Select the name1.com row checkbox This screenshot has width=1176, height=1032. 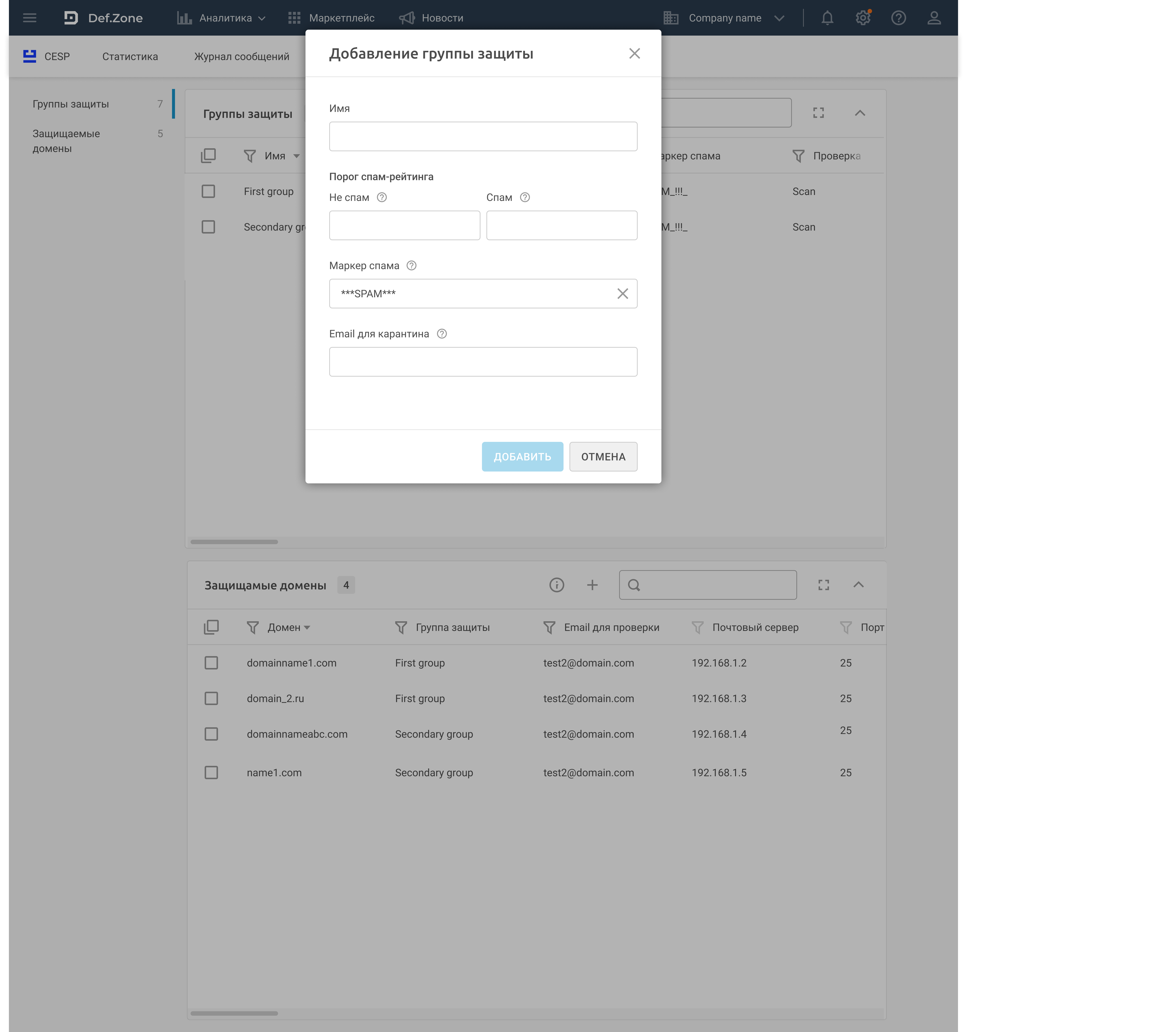tap(211, 773)
